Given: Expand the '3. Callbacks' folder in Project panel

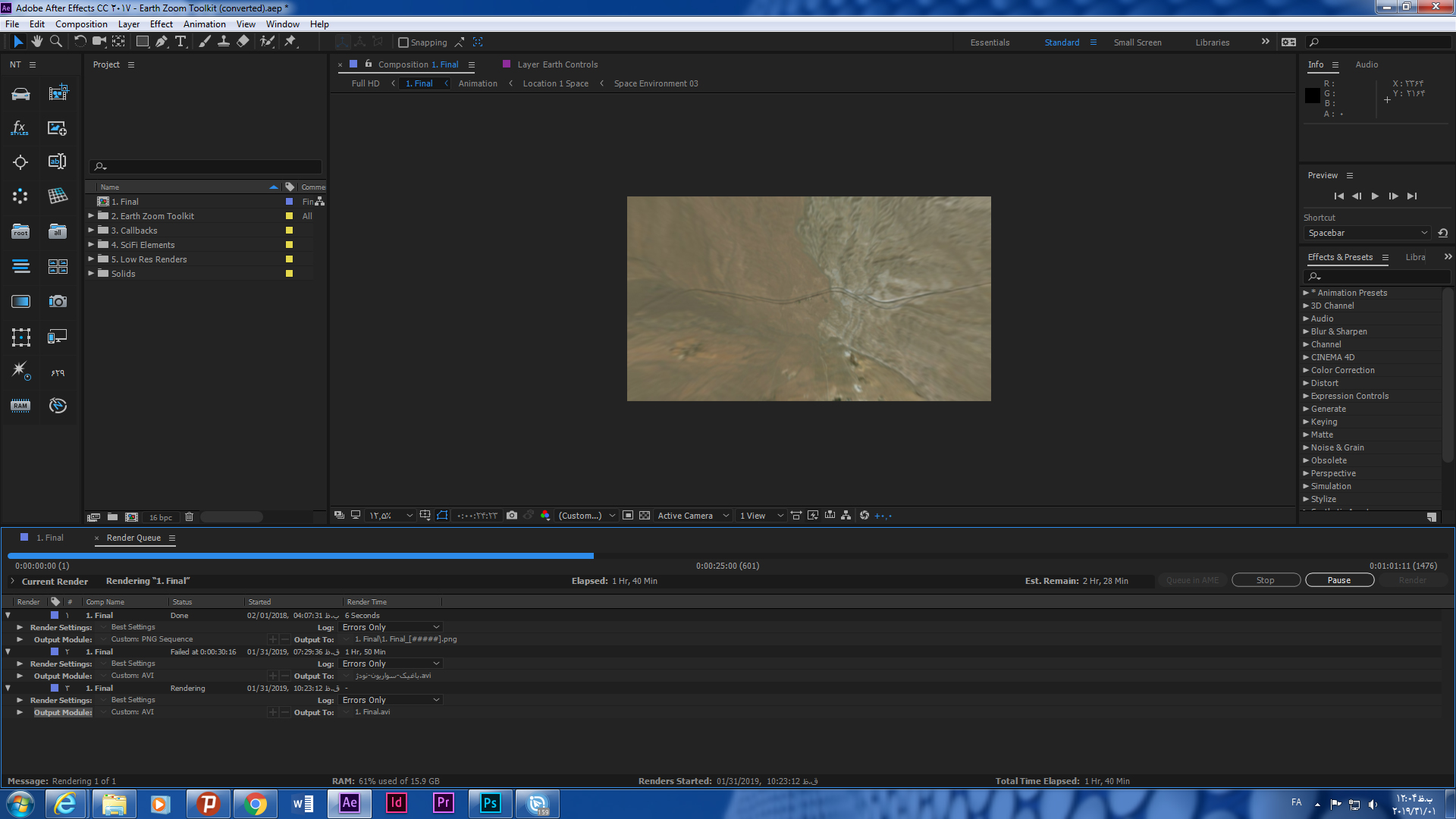Looking at the screenshot, I should pyautogui.click(x=92, y=230).
